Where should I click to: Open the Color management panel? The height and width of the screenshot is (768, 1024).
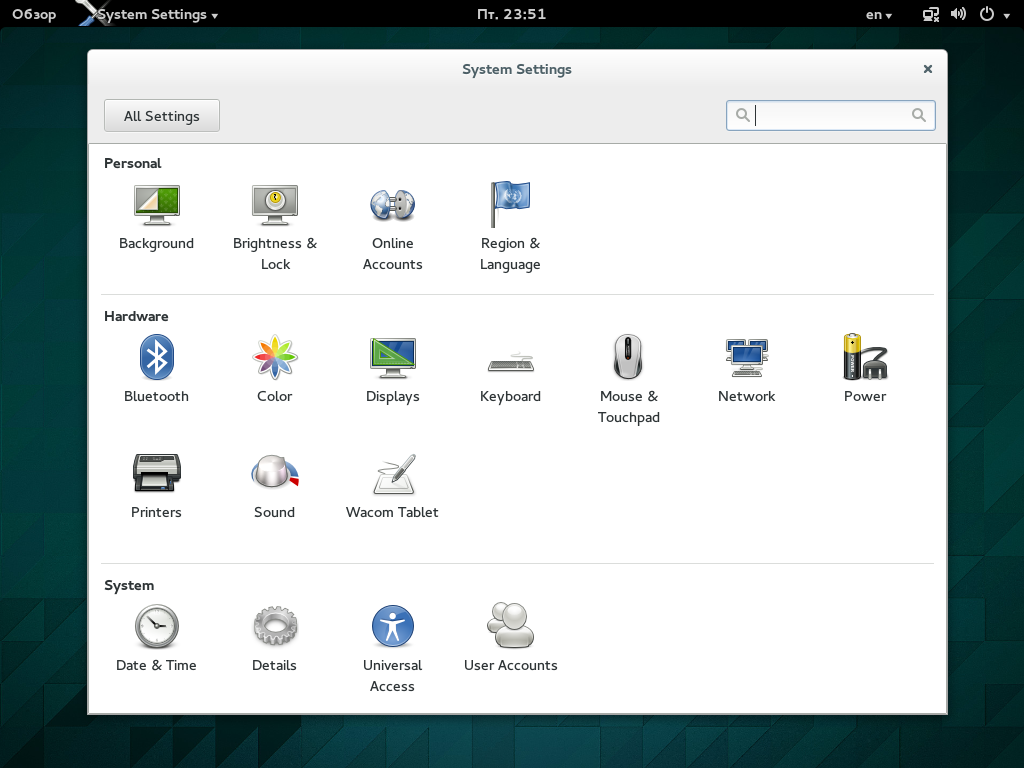[274, 369]
